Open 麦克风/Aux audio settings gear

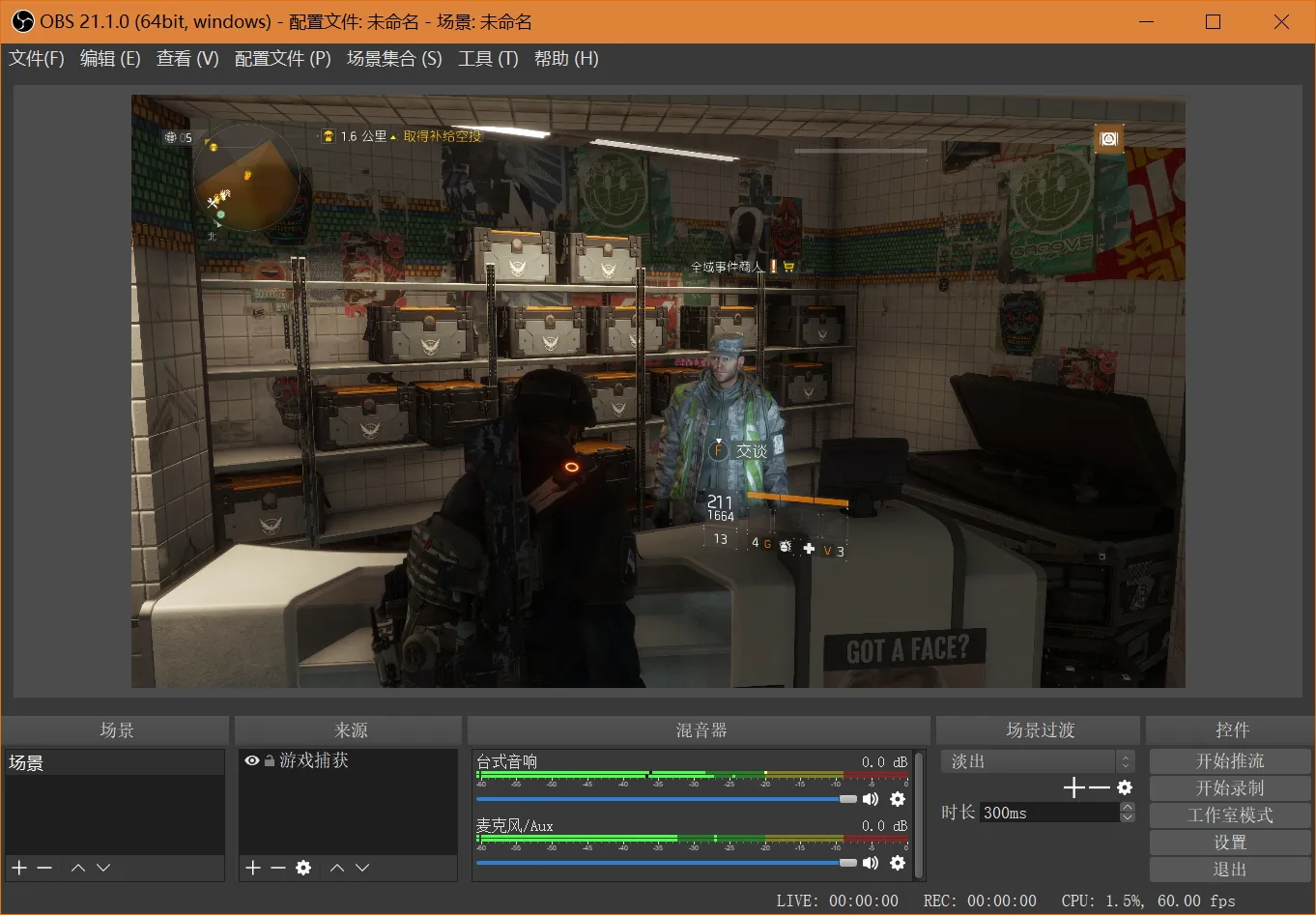[x=898, y=863]
